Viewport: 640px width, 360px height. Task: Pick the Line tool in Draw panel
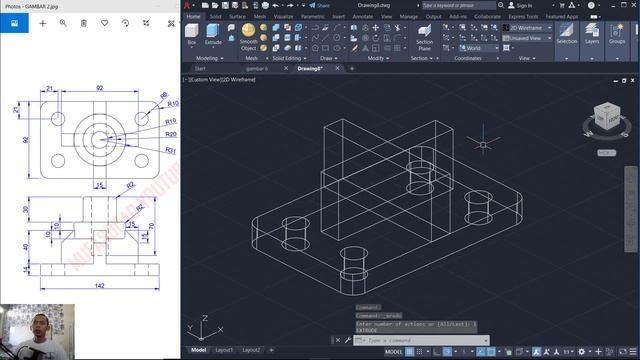coord(325,38)
